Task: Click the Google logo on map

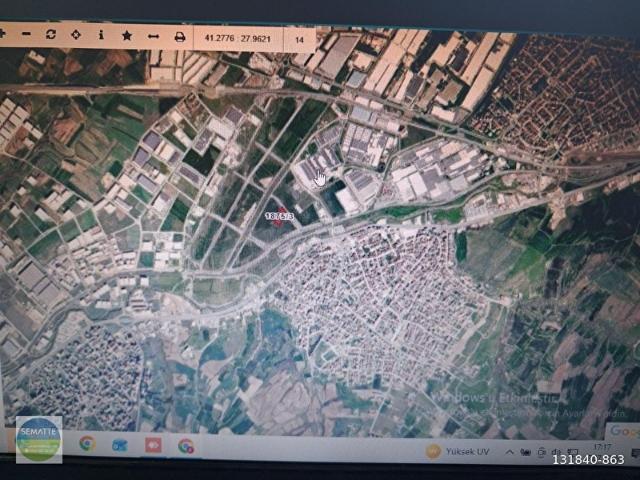Action: click(625, 431)
